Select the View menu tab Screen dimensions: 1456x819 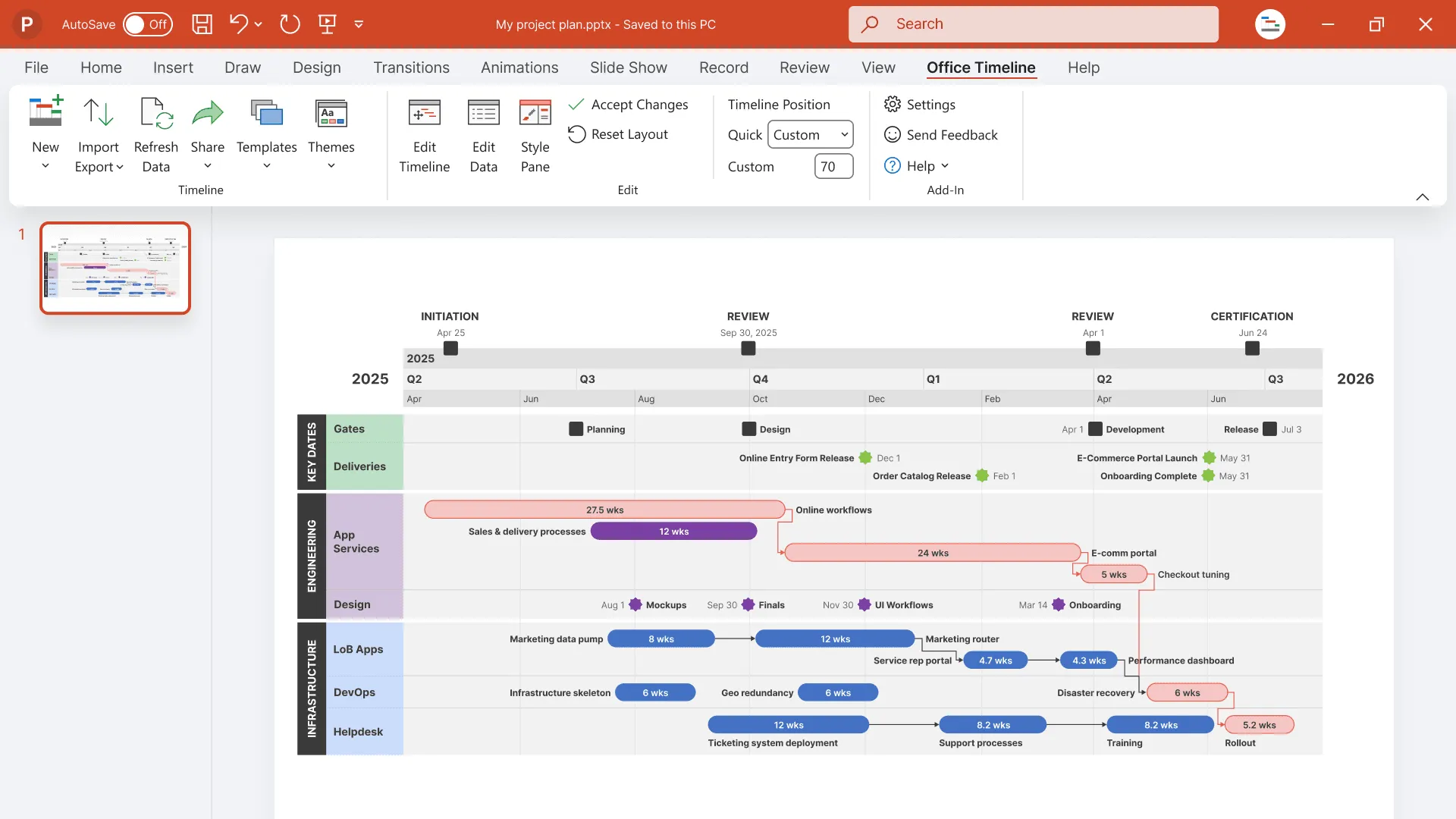(878, 67)
